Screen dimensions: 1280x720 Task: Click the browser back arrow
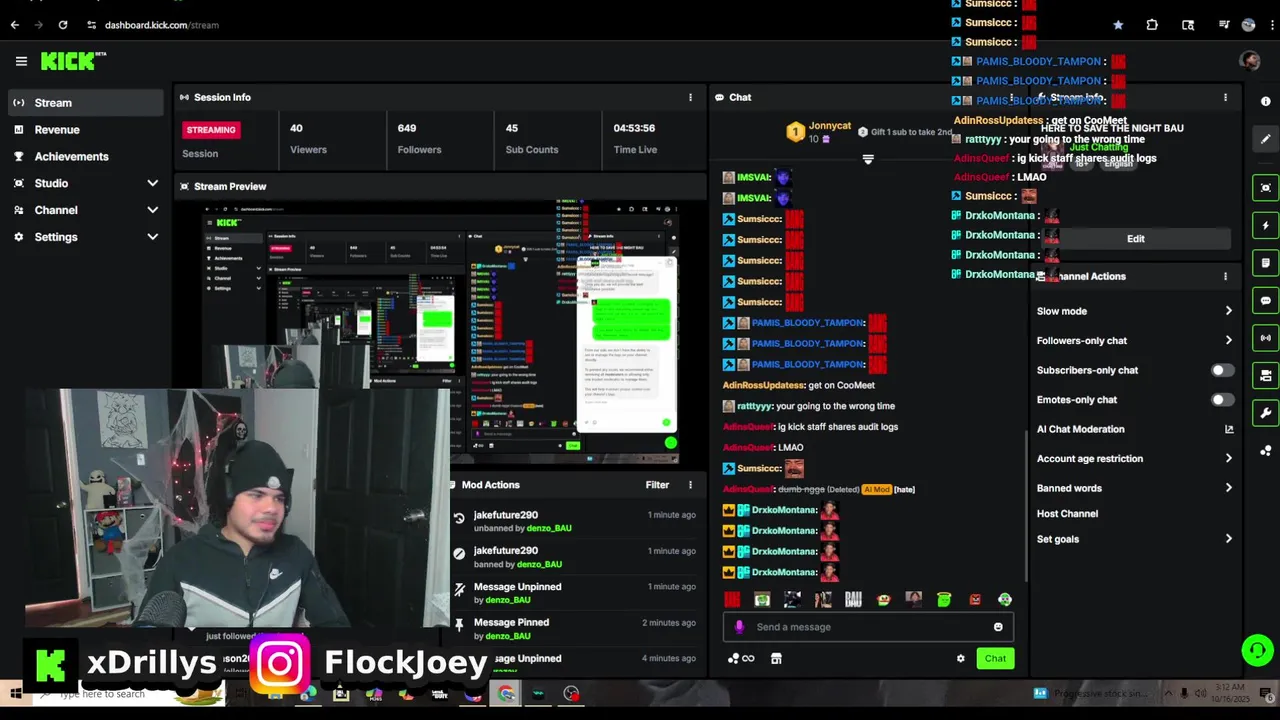click(14, 24)
